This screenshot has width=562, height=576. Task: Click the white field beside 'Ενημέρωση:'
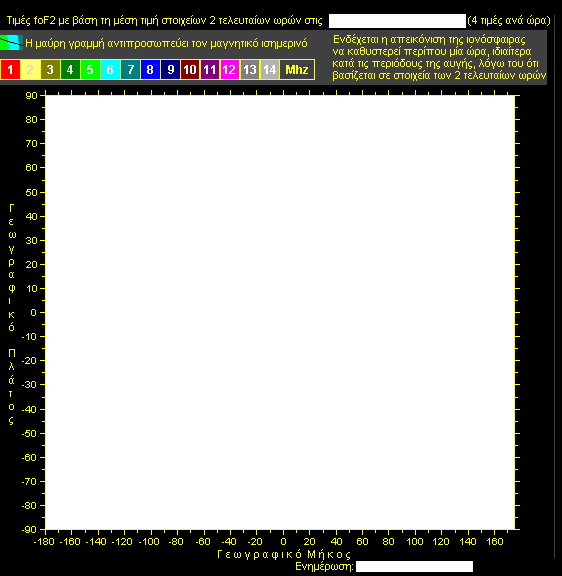coord(414,566)
